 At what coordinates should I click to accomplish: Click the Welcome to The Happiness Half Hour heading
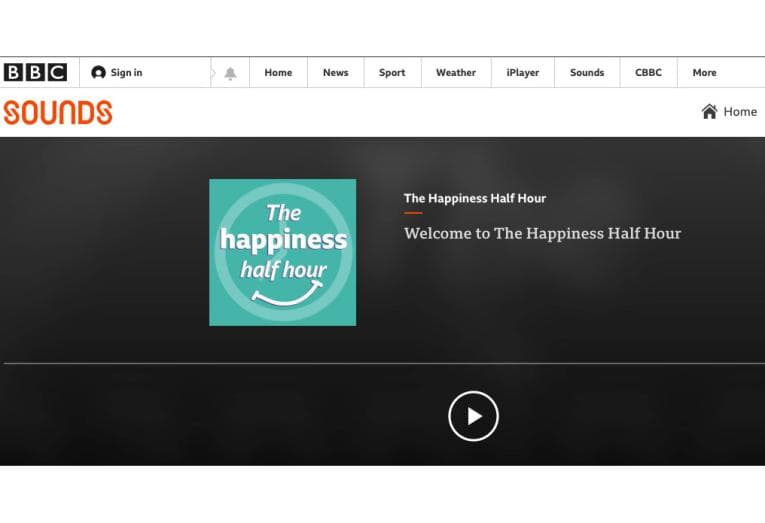(x=543, y=233)
